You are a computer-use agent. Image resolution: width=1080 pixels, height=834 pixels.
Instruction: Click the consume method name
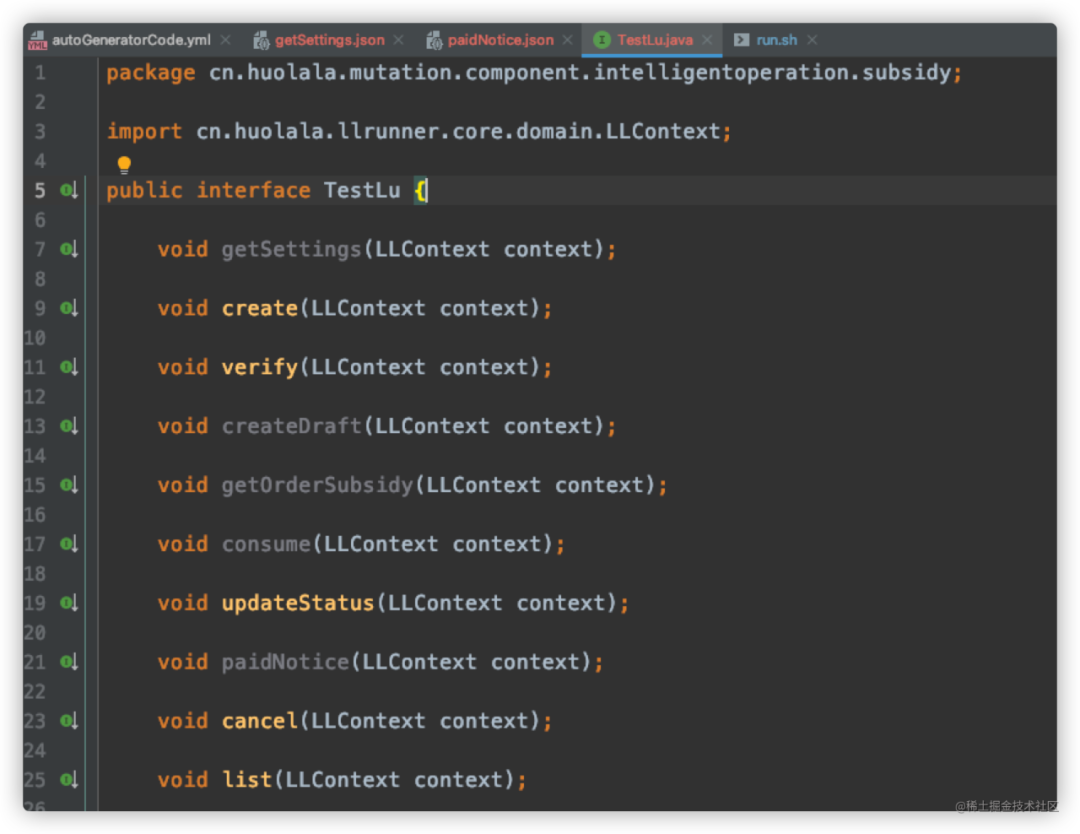coord(266,544)
